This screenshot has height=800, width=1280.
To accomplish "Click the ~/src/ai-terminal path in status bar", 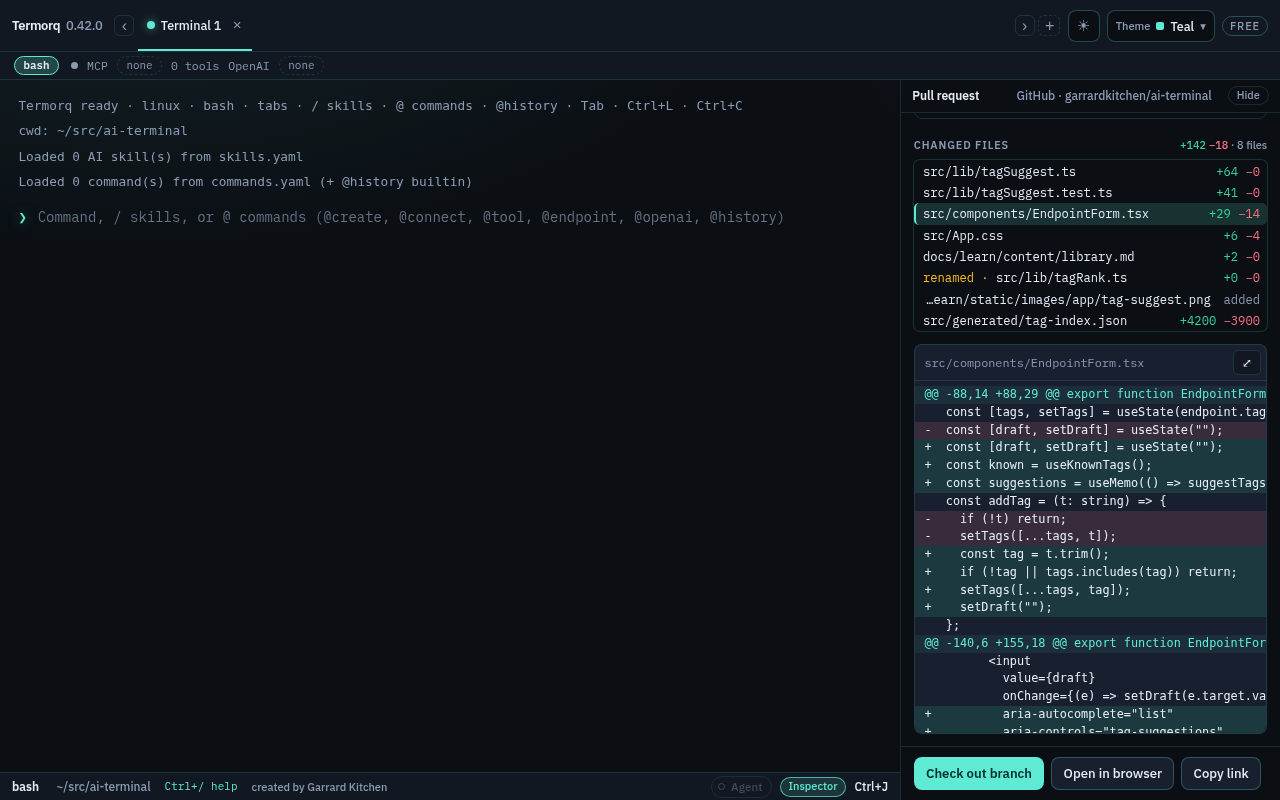I will pyautogui.click(x=103, y=787).
